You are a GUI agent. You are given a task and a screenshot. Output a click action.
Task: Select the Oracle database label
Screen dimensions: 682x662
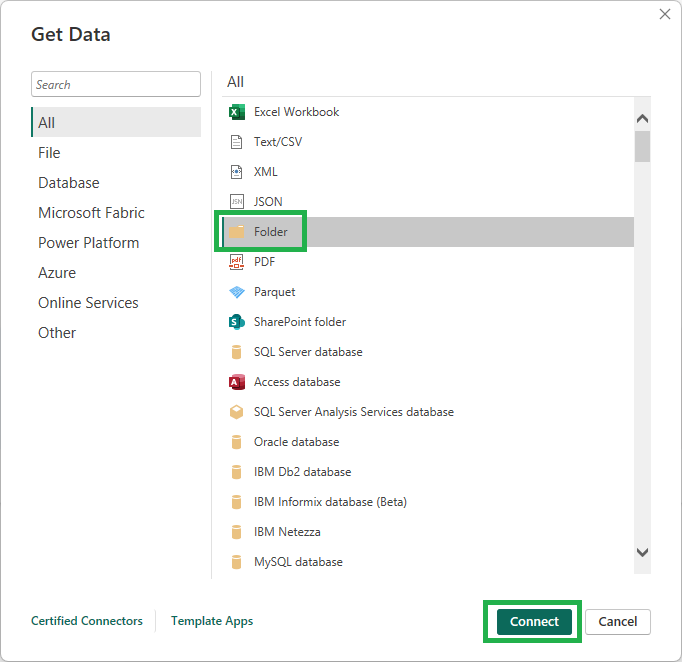click(297, 442)
